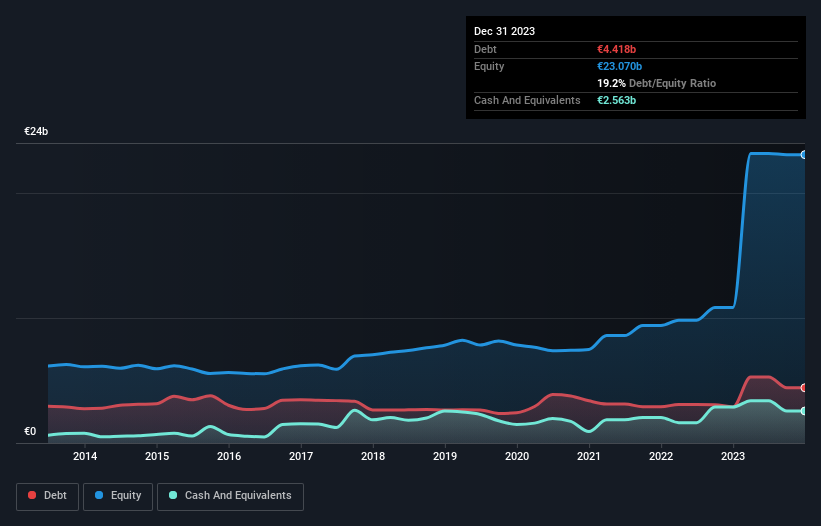Click the 2017 x-axis label
Screen dimensions: 821x526
pyautogui.click(x=301, y=456)
